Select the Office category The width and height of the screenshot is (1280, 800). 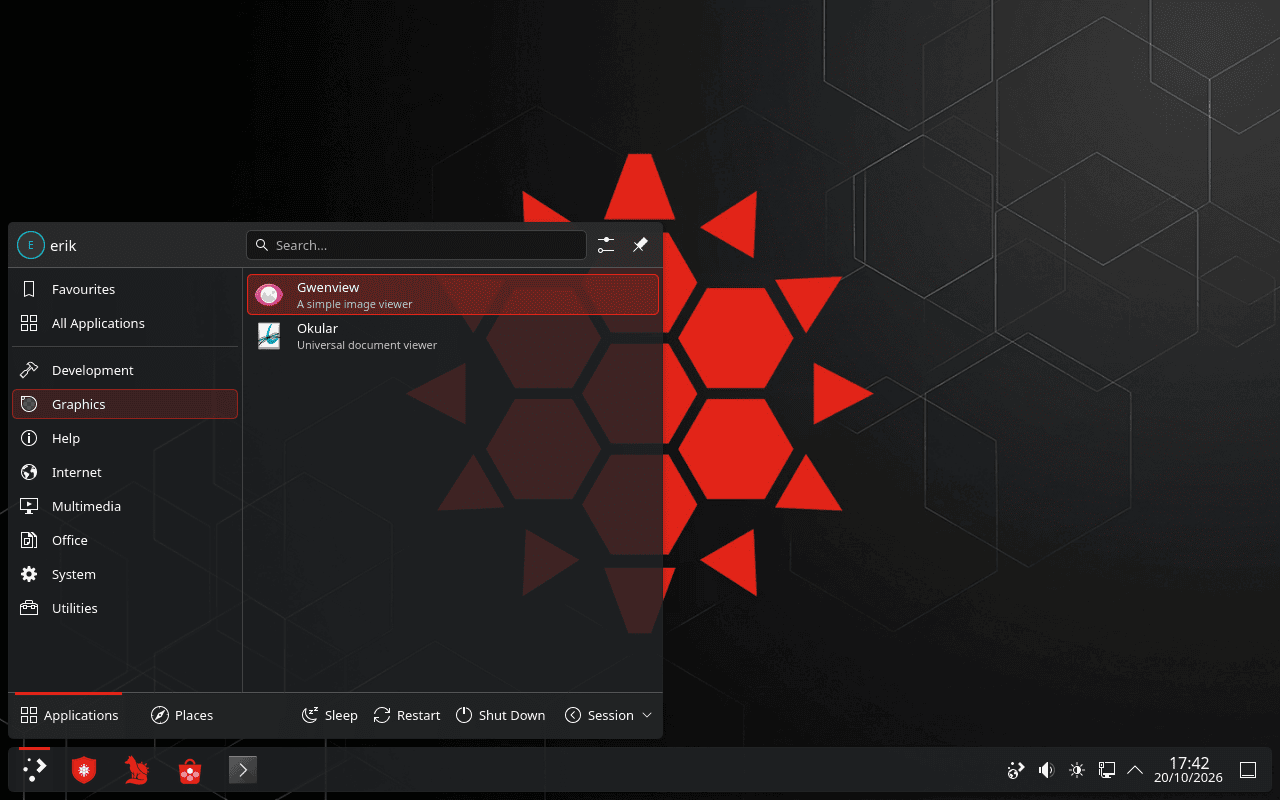coord(125,540)
